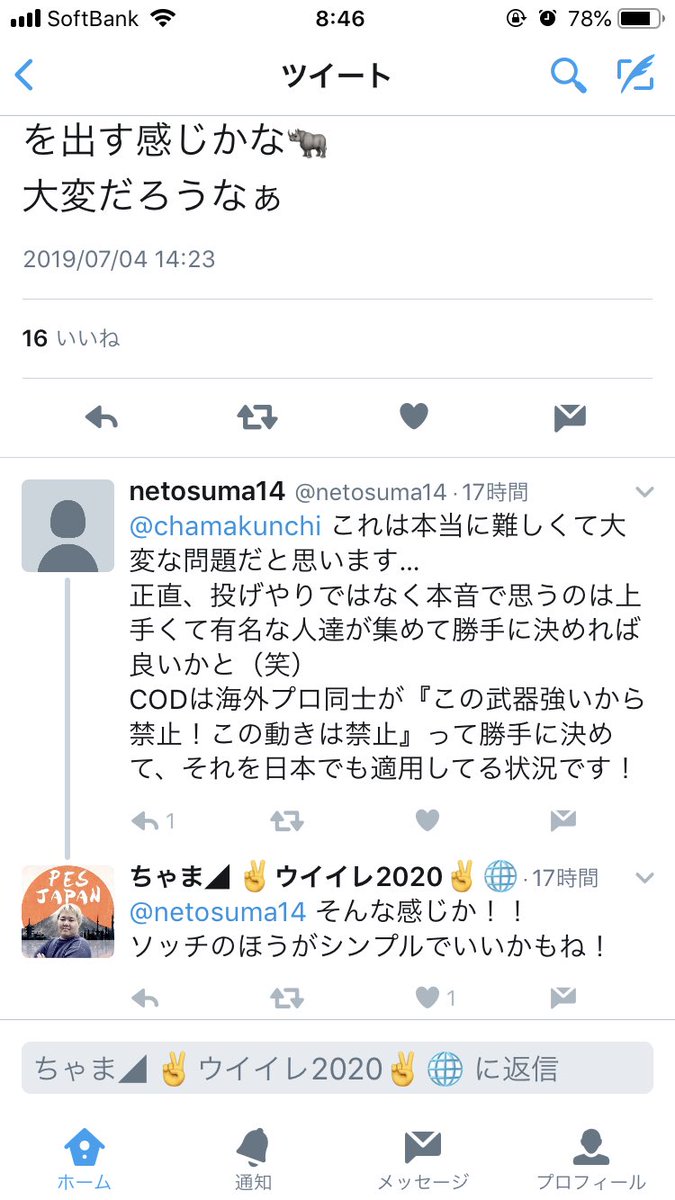Share main tweet via direct message icon

click(569, 417)
